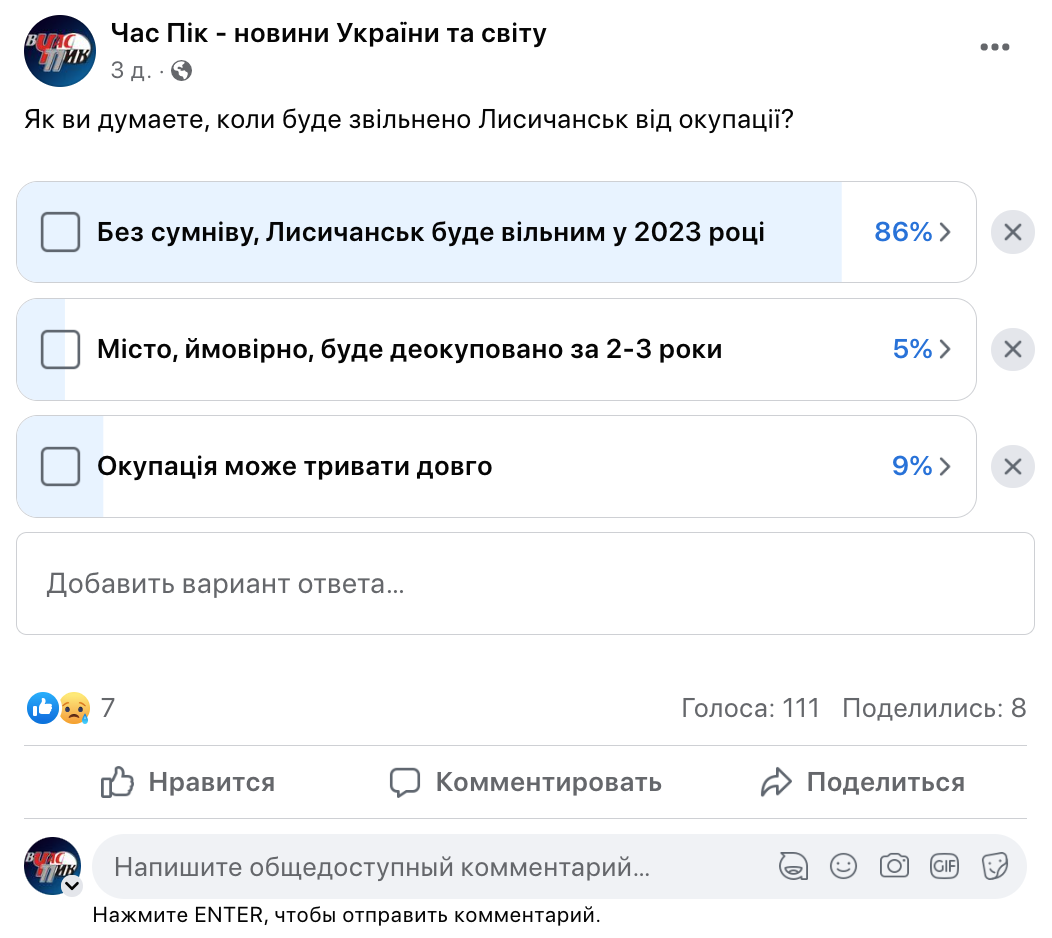Click the add poll option input field

point(525,583)
